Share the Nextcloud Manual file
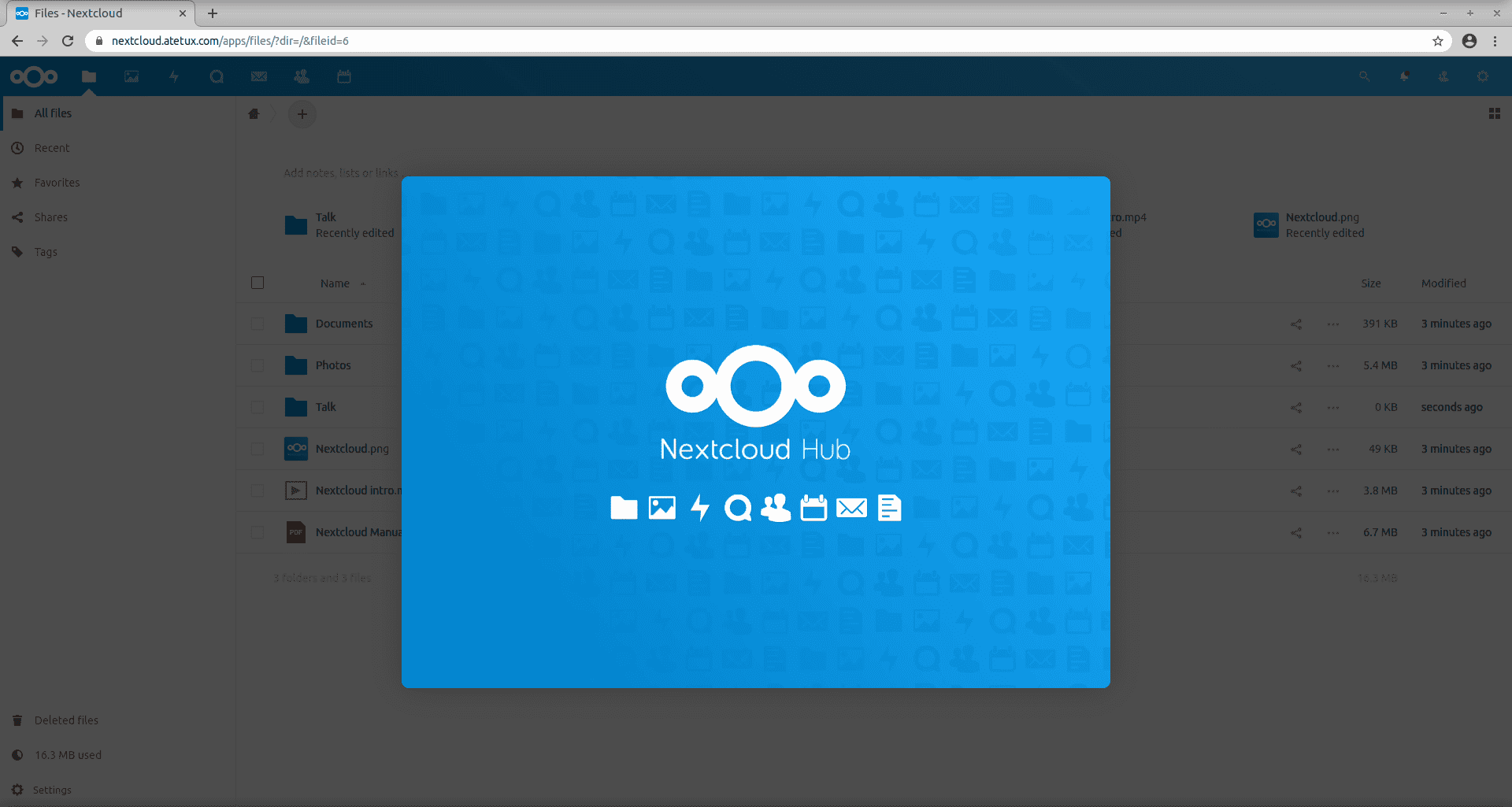The image size is (1512, 807). pos(1296,532)
